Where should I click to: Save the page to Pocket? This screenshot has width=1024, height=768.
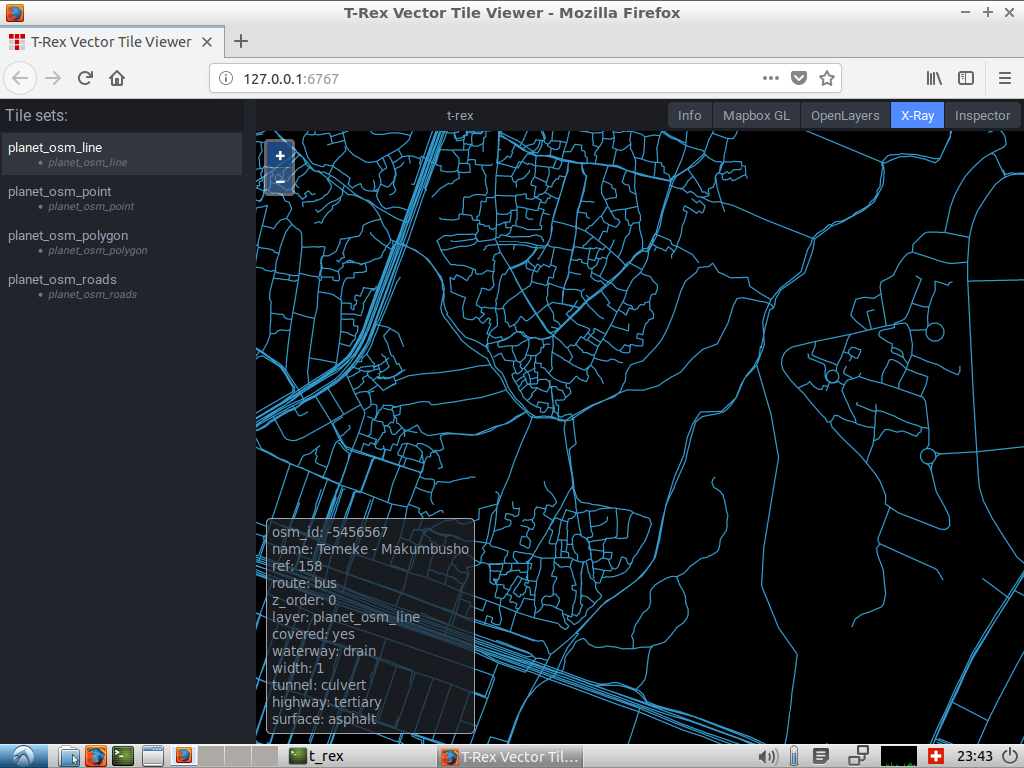point(799,78)
